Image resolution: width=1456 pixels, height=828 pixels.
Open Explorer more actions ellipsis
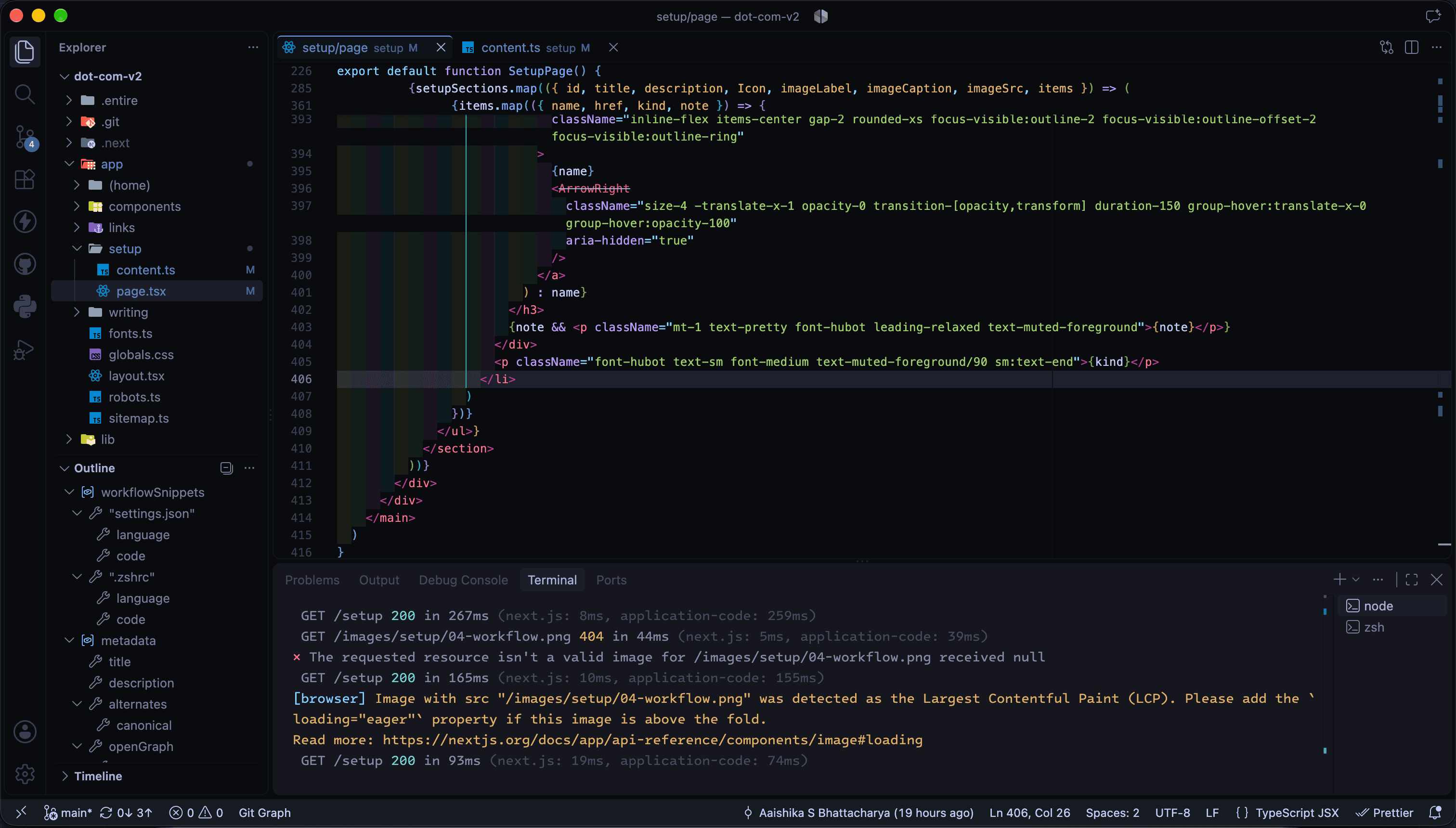pyautogui.click(x=253, y=47)
